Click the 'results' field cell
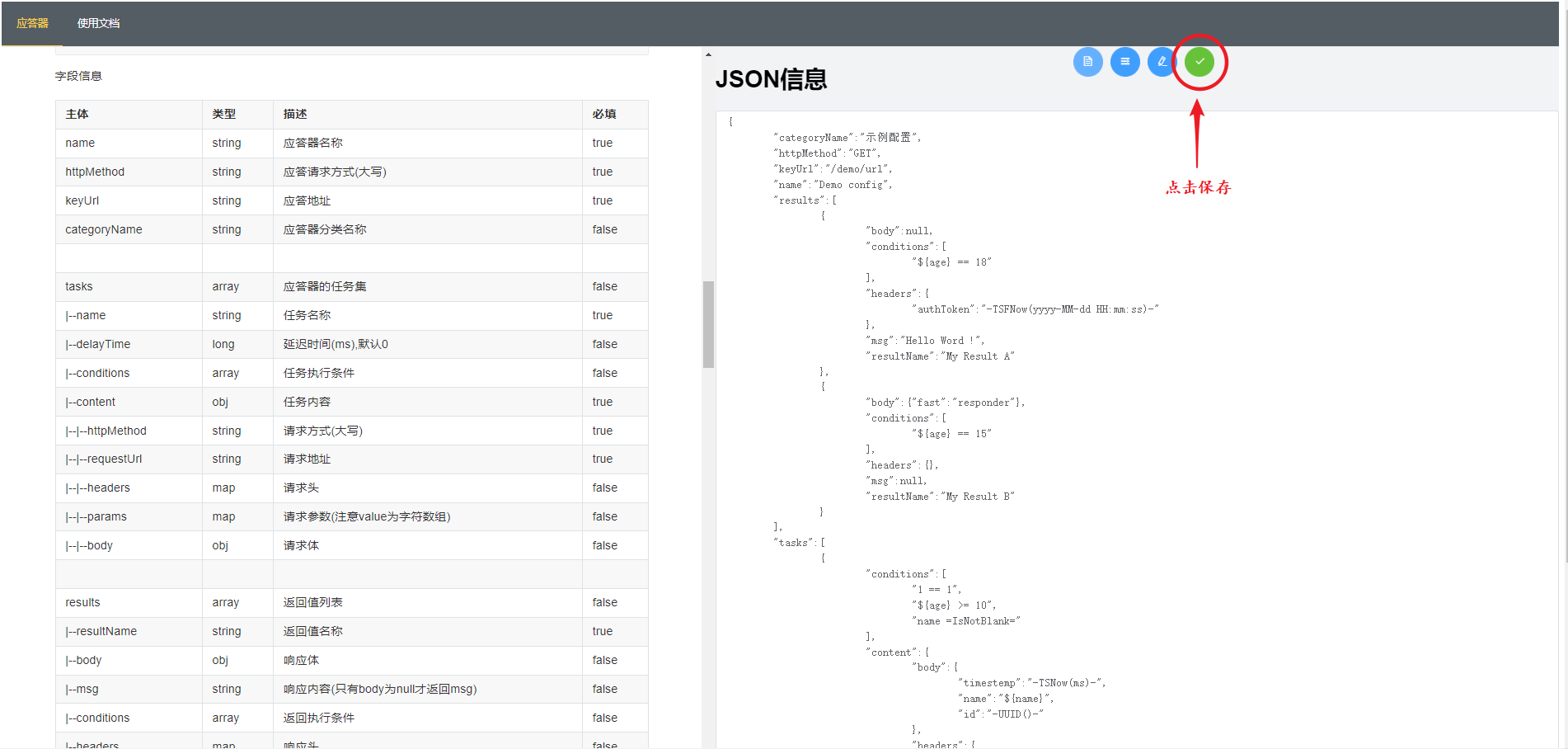Screen dimensions: 1568x749 point(129,602)
